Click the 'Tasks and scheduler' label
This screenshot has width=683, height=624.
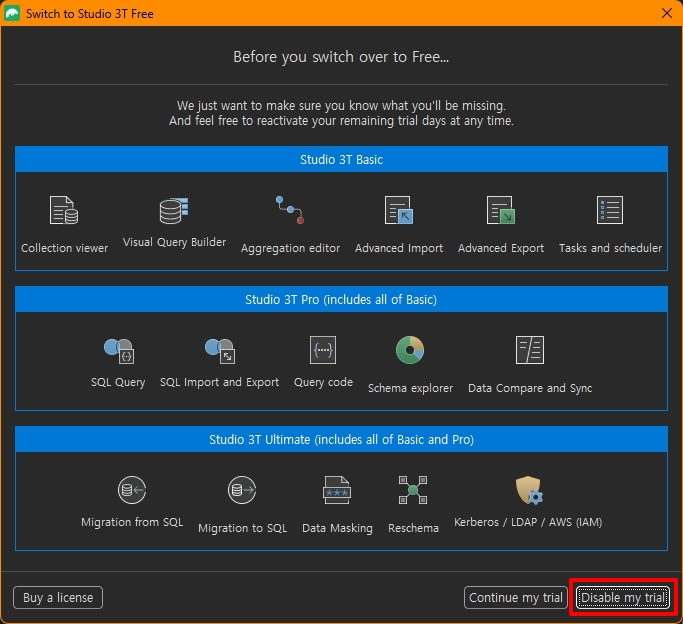click(610, 248)
